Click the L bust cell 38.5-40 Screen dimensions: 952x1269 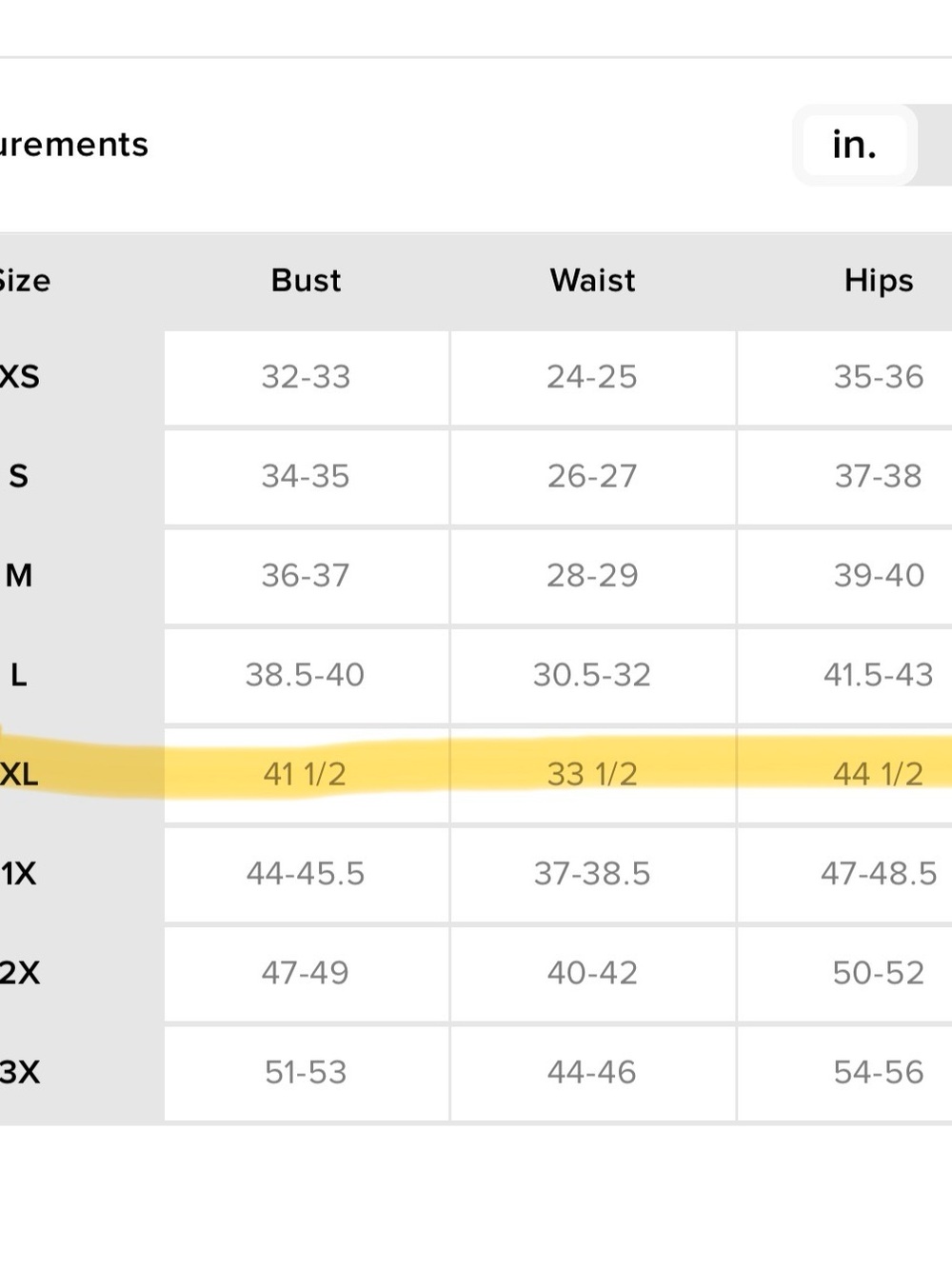pyautogui.click(x=306, y=675)
